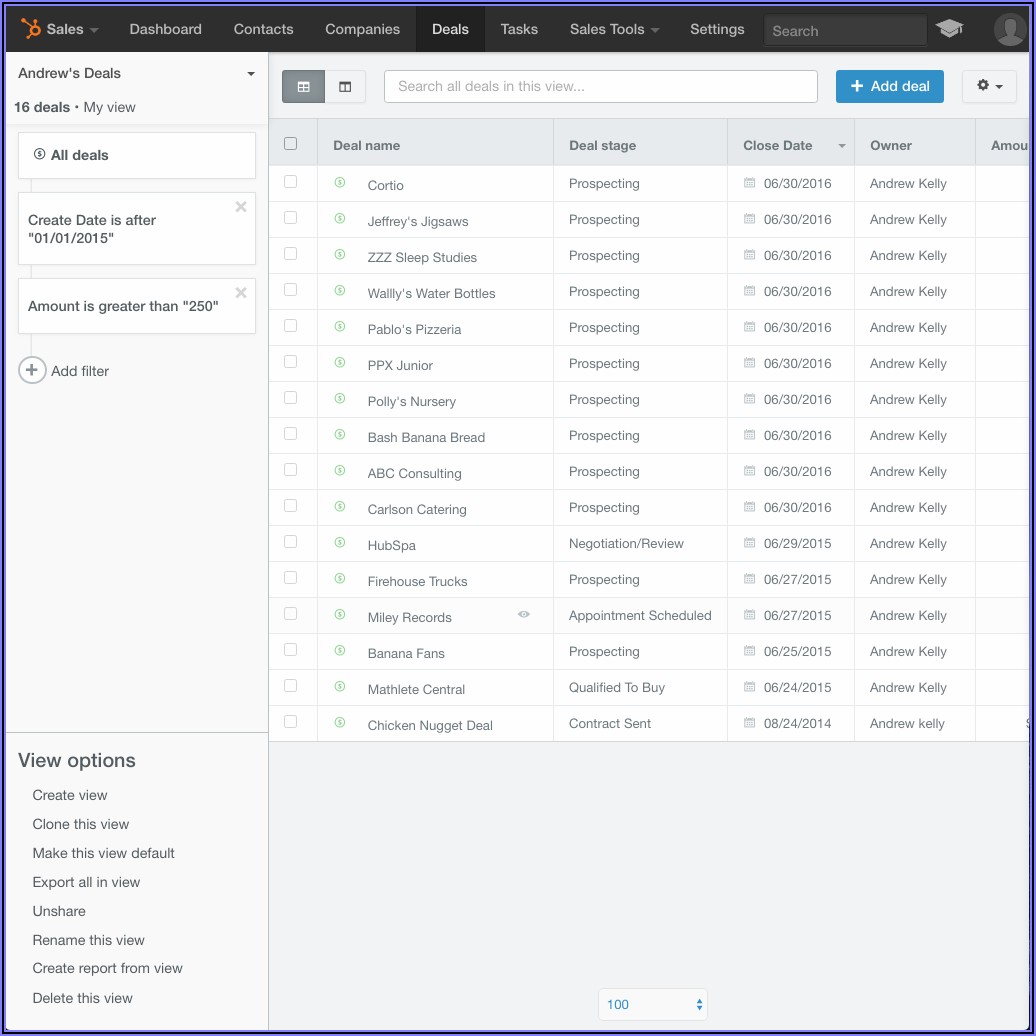Click inside the deals search field

(x=600, y=86)
